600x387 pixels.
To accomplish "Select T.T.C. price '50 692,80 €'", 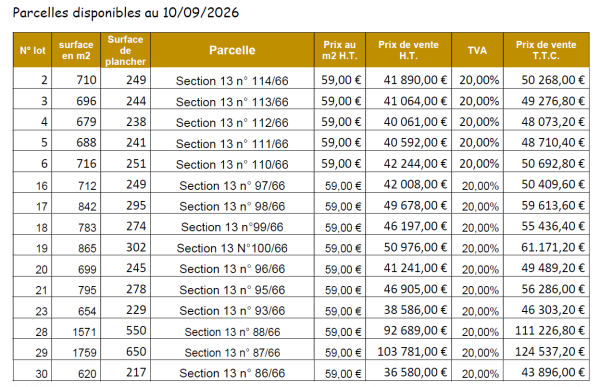I will click(553, 163).
